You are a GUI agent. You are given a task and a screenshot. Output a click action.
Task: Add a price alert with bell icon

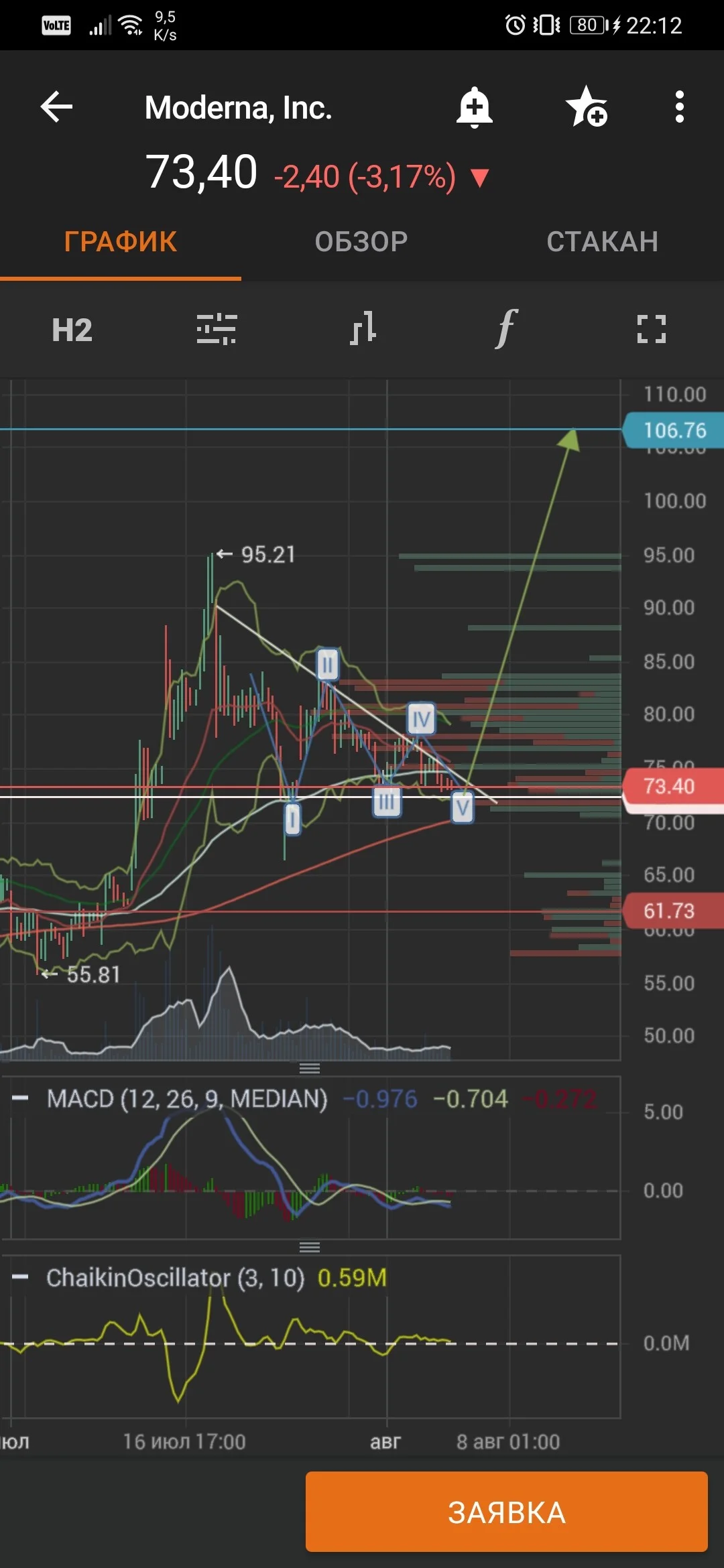[475, 107]
